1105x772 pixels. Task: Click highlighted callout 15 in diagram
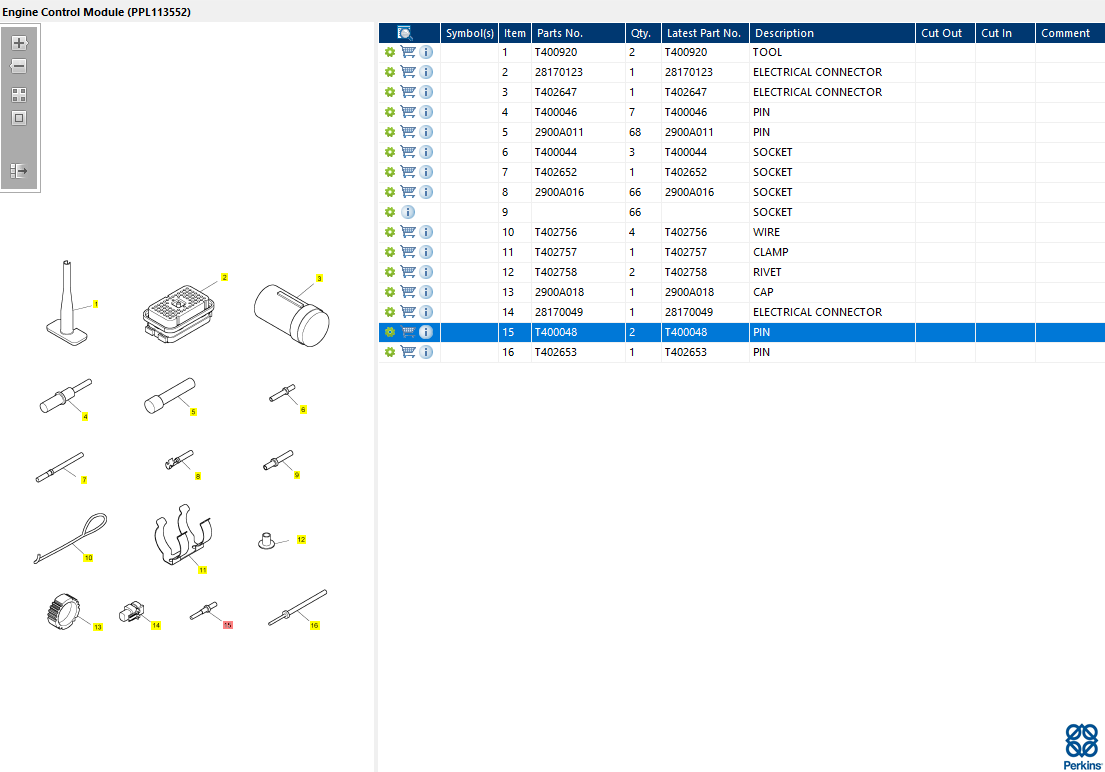click(x=228, y=625)
